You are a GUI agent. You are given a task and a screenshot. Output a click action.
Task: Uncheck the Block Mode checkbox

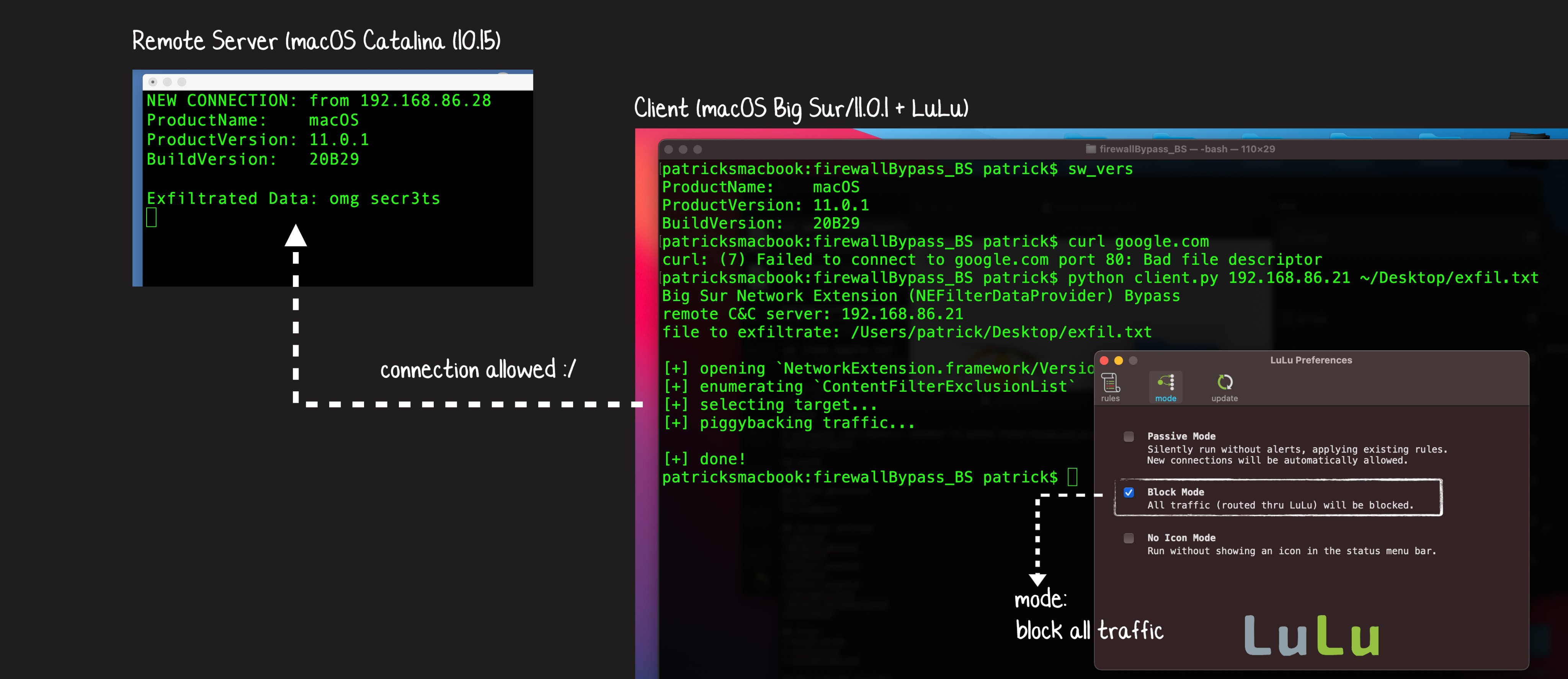click(1129, 492)
